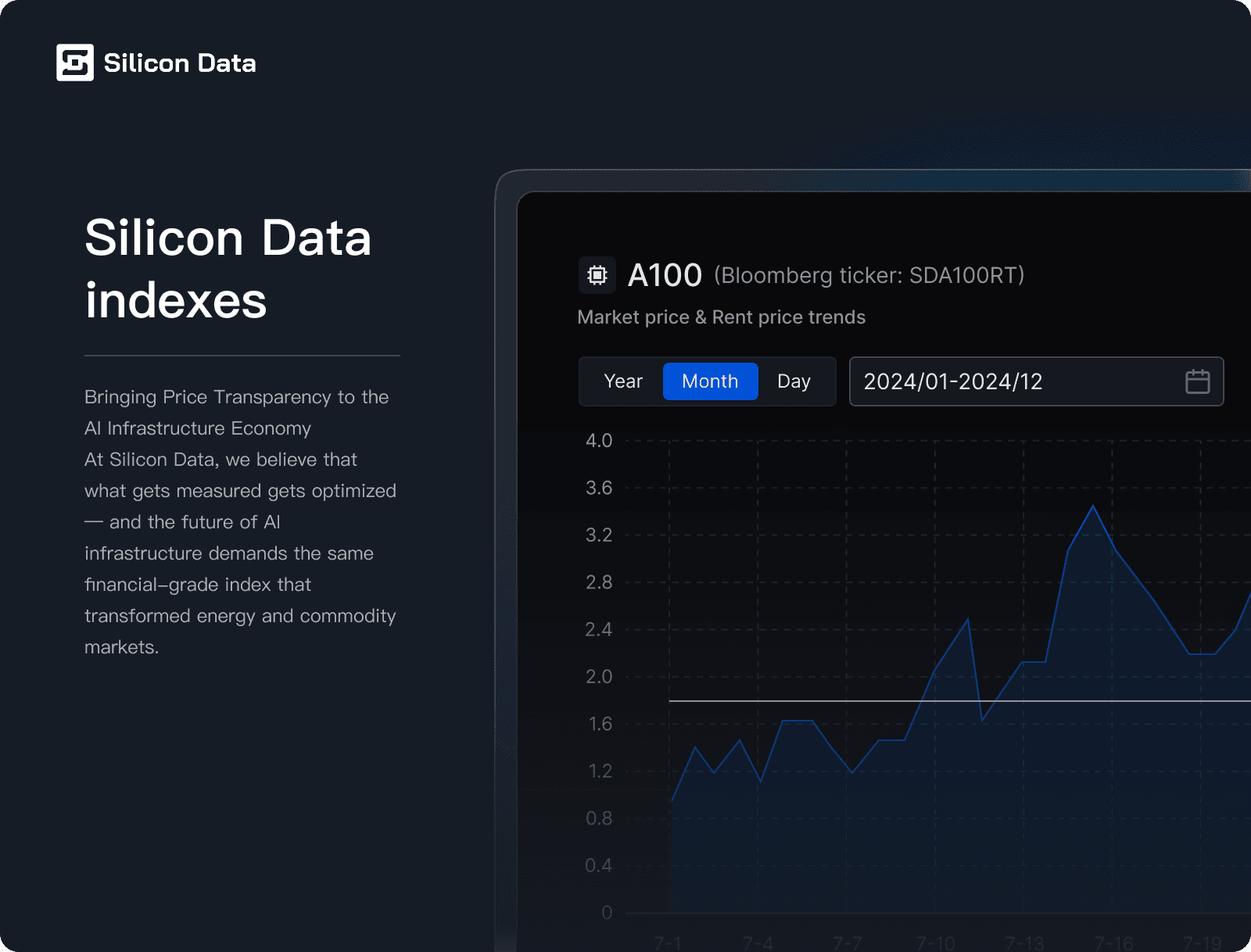The height and width of the screenshot is (952, 1251).
Task: Click the horizontal white reference line
Action: pyautogui.click(x=782, y=701)
